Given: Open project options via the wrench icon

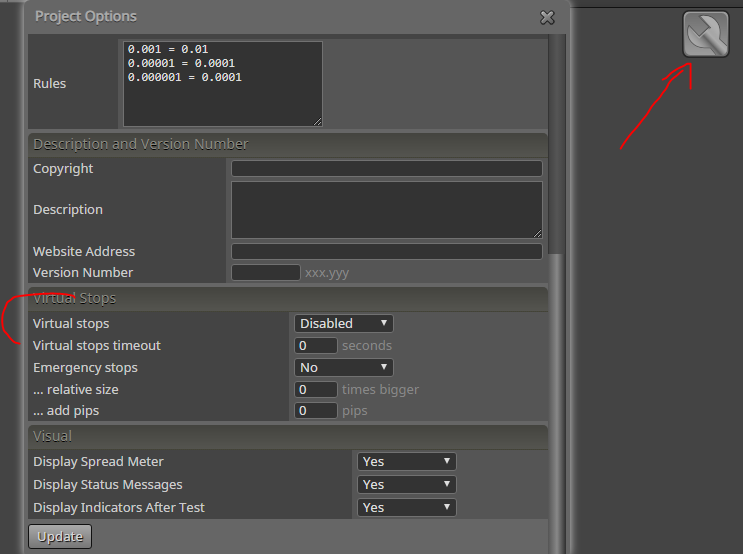Looking at the screenshot, I should [706, 34].
